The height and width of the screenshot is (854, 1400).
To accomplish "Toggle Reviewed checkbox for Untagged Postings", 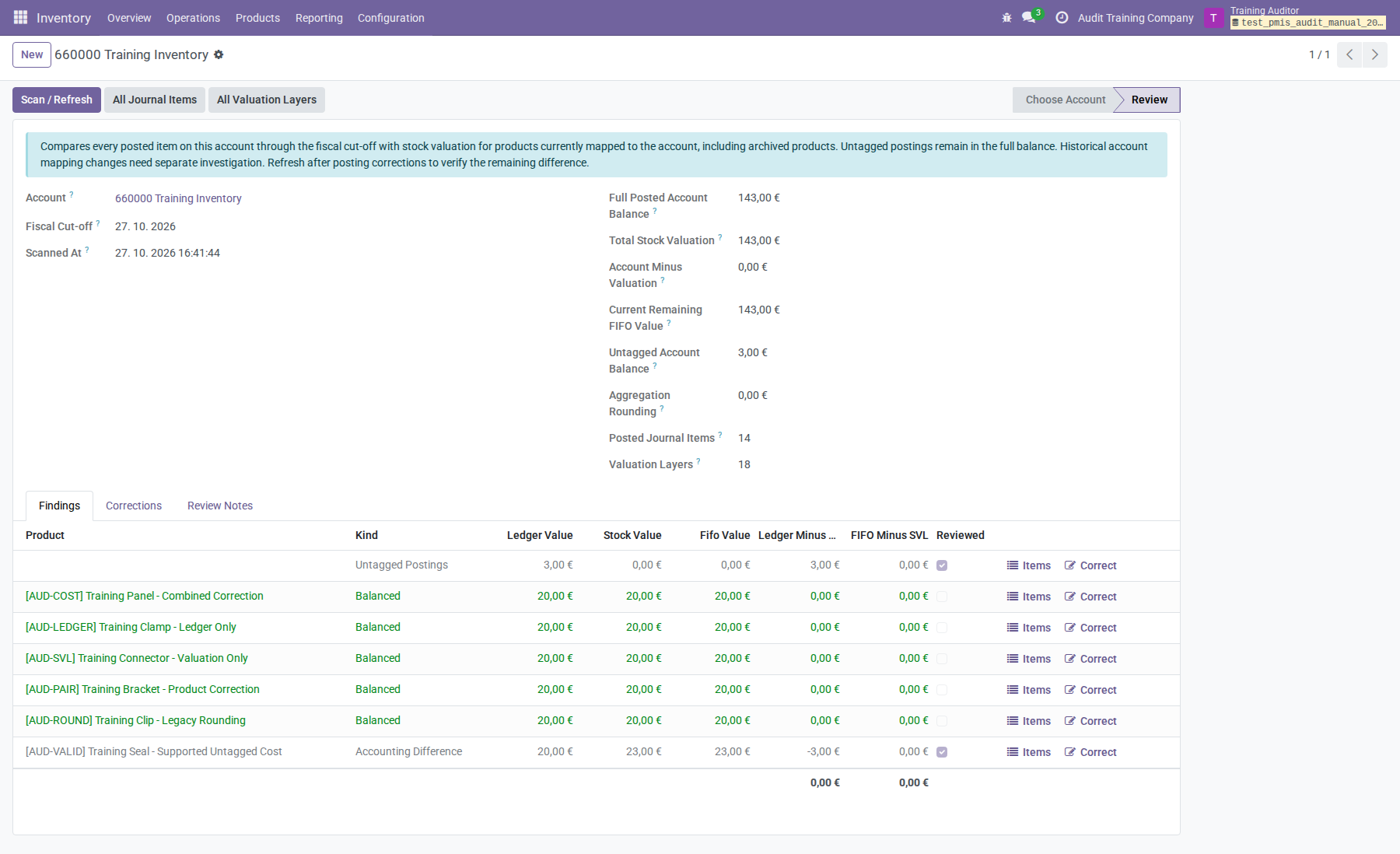I will [942, 565].
